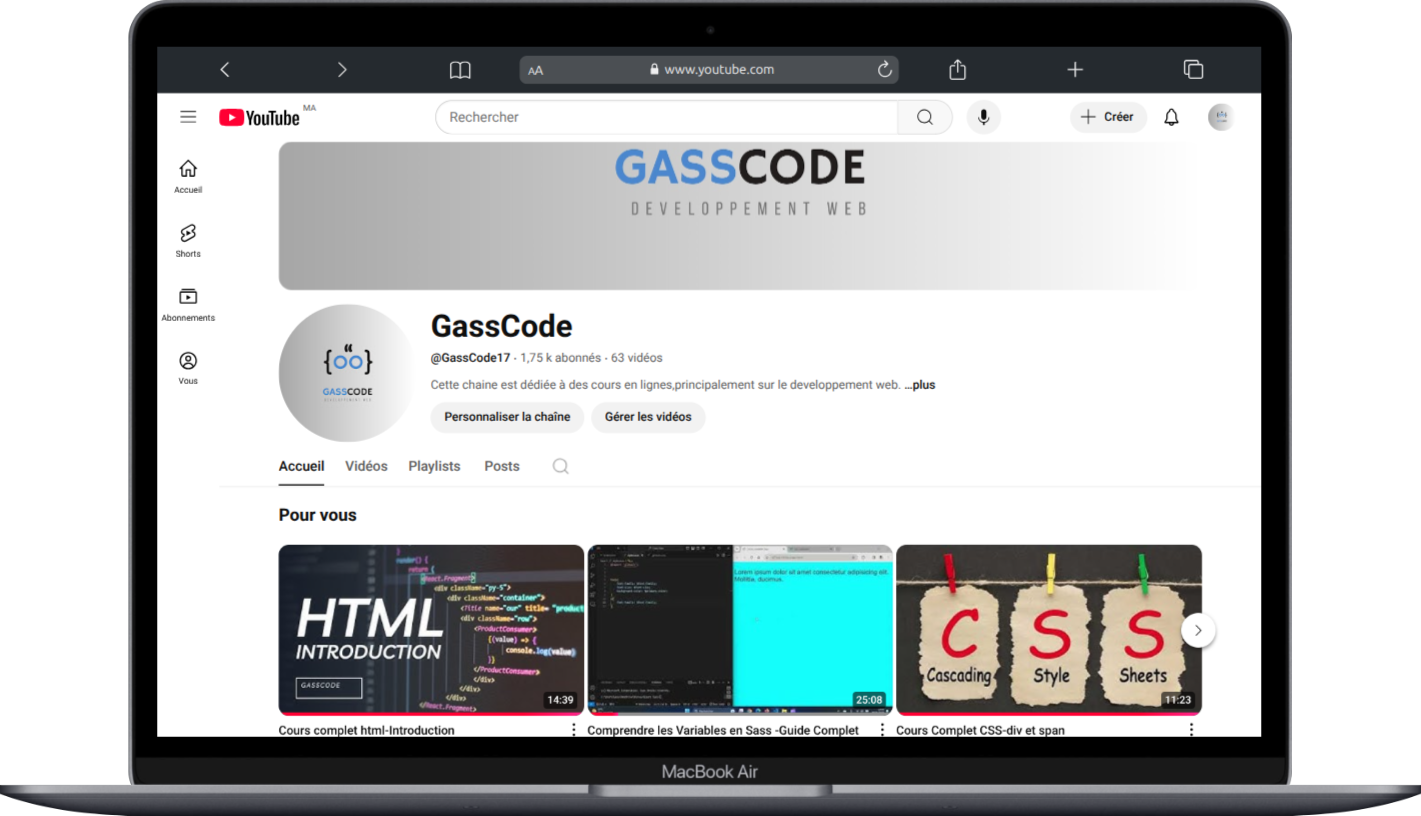Start voice search with the microphone icon
The image size is (1421, 816).
[983, 117]
